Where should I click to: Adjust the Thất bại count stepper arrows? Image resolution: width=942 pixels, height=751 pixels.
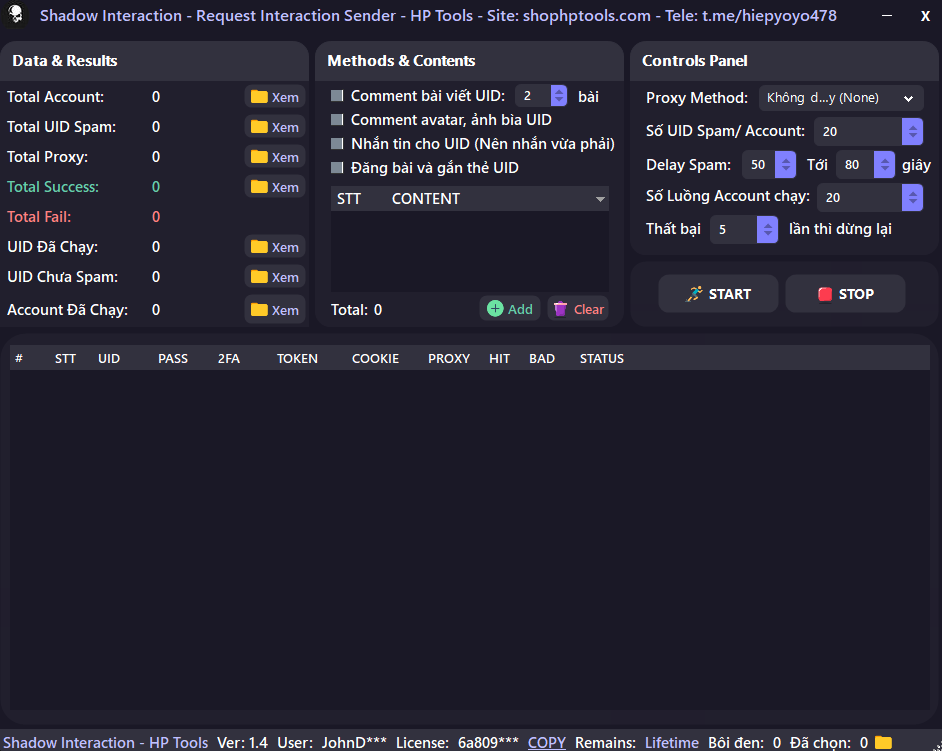[767, 230]
